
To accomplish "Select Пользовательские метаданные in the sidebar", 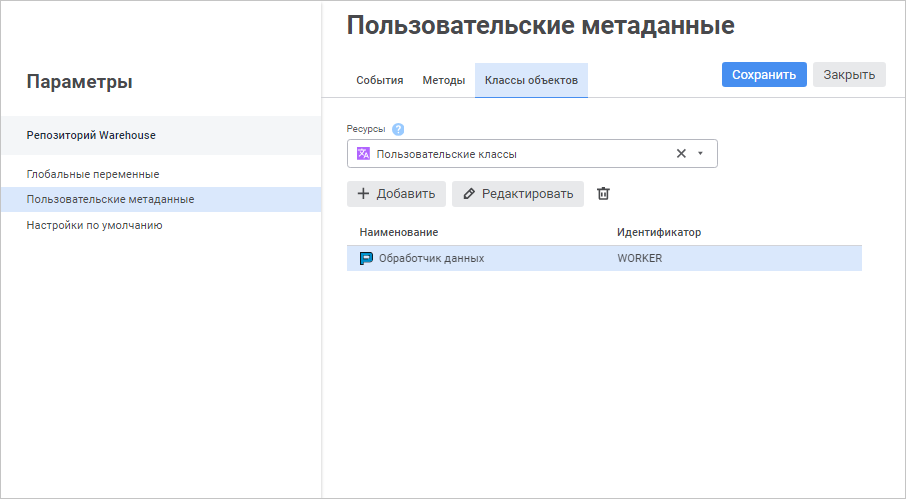I will [110, 199].
